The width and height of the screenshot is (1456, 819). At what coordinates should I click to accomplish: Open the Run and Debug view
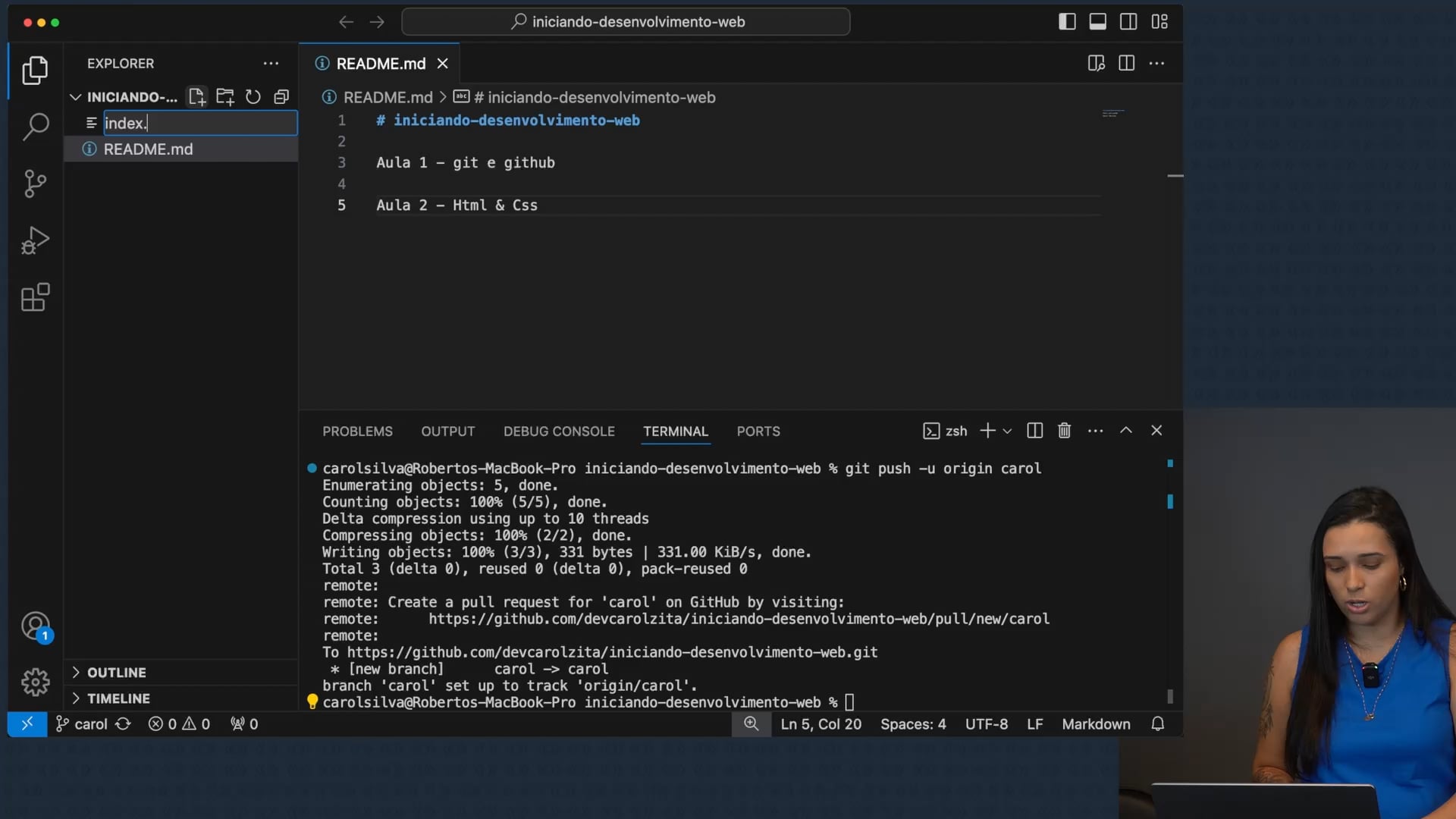[x=35, y=240]
